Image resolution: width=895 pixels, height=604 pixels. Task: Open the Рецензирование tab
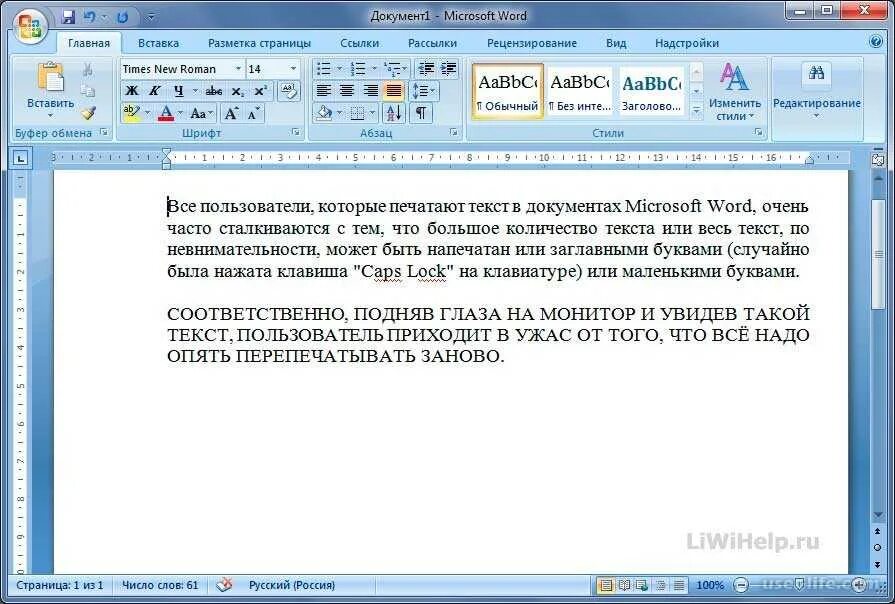tap(531, 43)
